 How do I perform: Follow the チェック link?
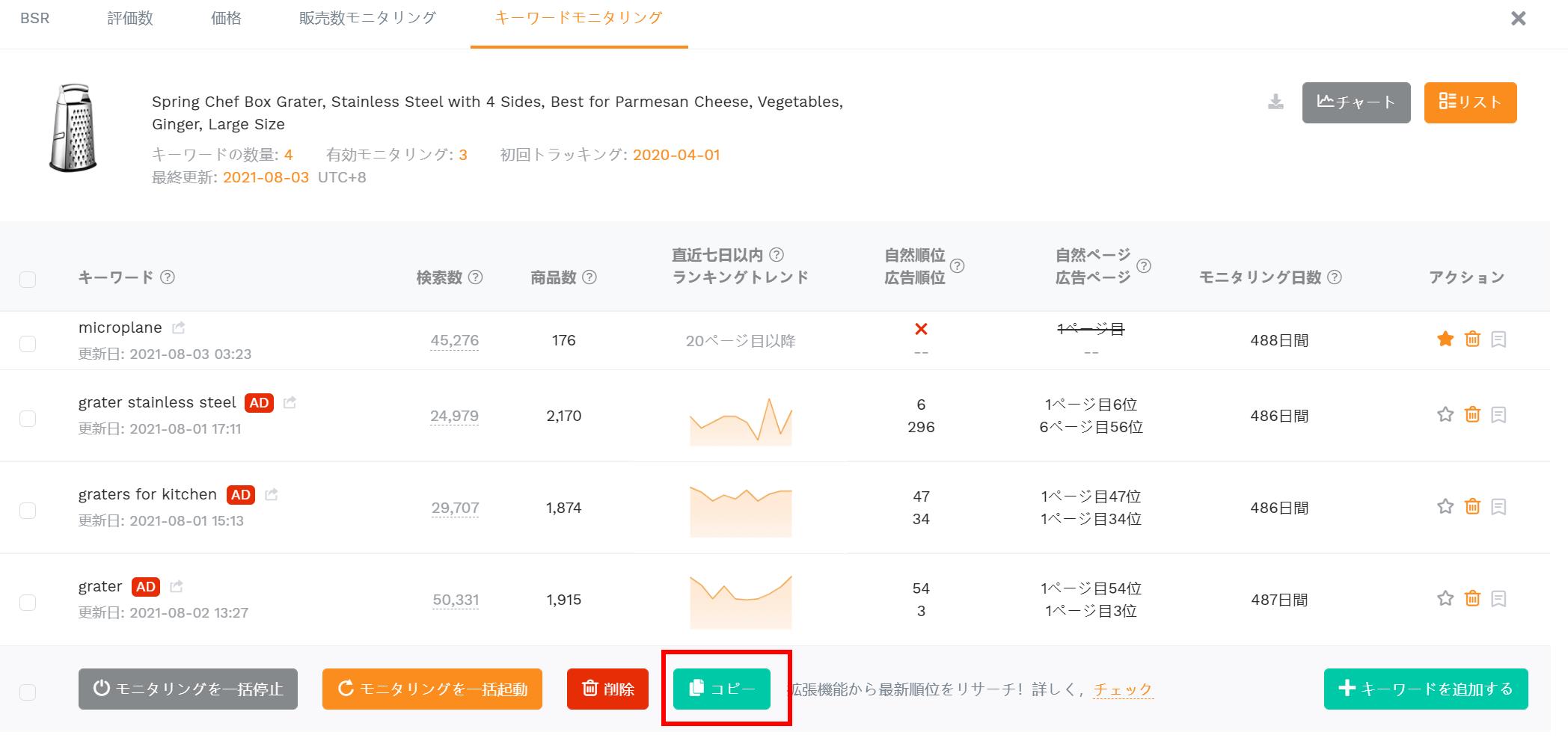(1123, 689)
